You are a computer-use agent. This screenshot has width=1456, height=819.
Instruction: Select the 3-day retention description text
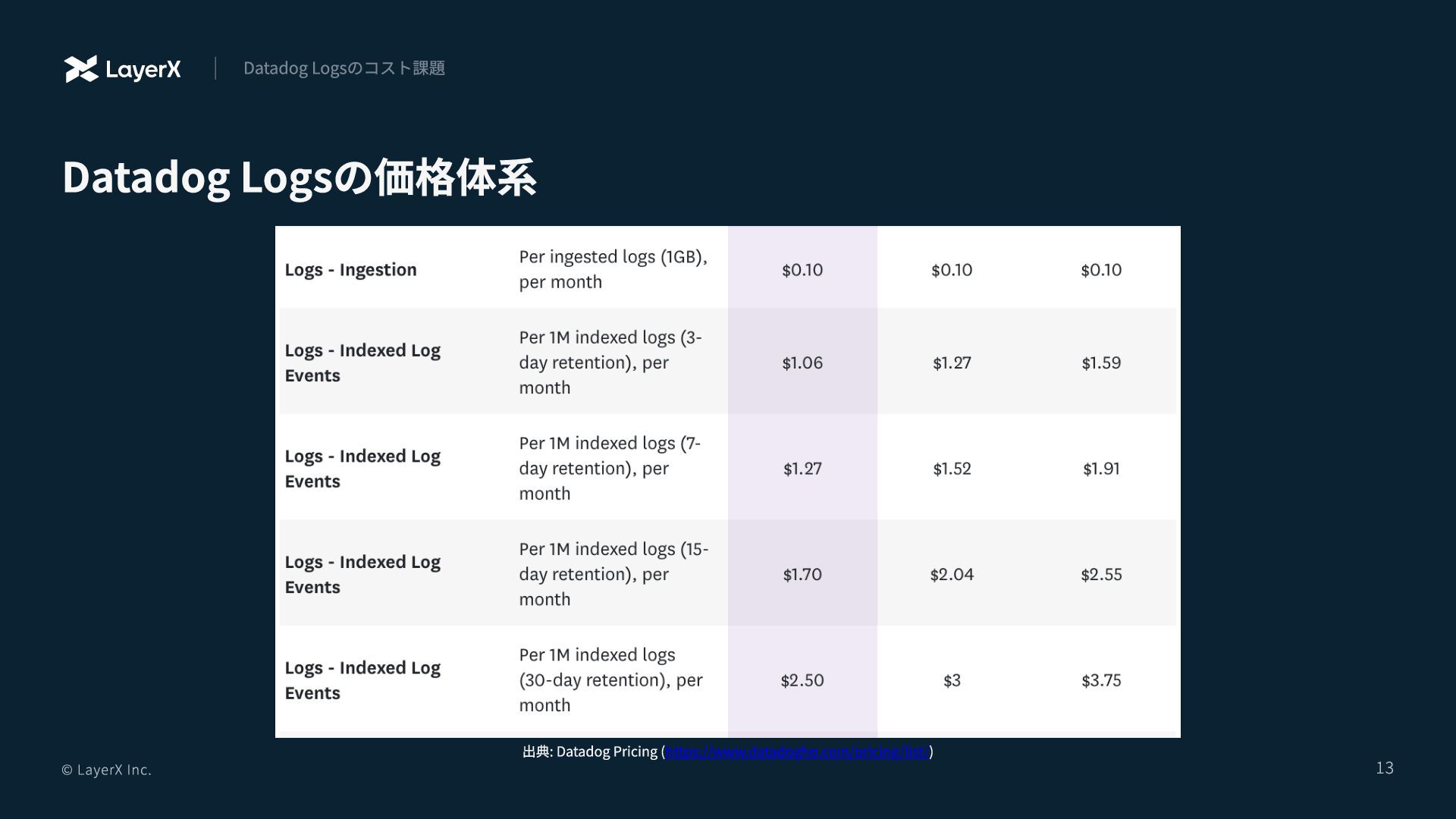[610, 362]
